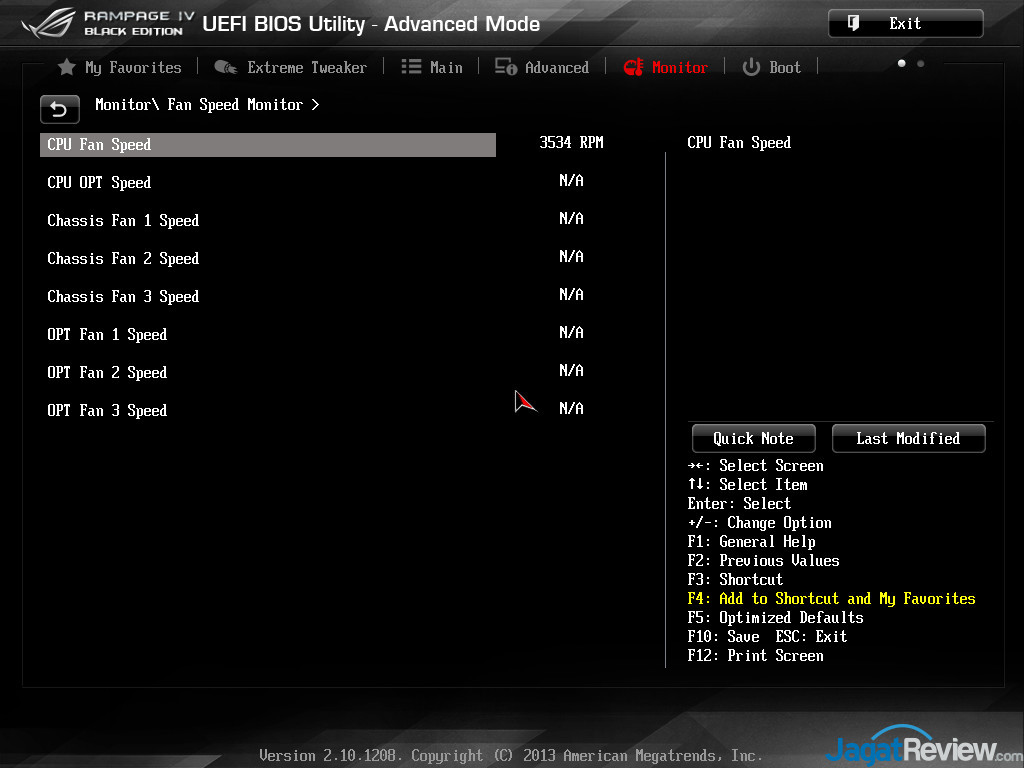
Task: Switch to the Extreme Tweaker tab
Action: tap(291, 67)
